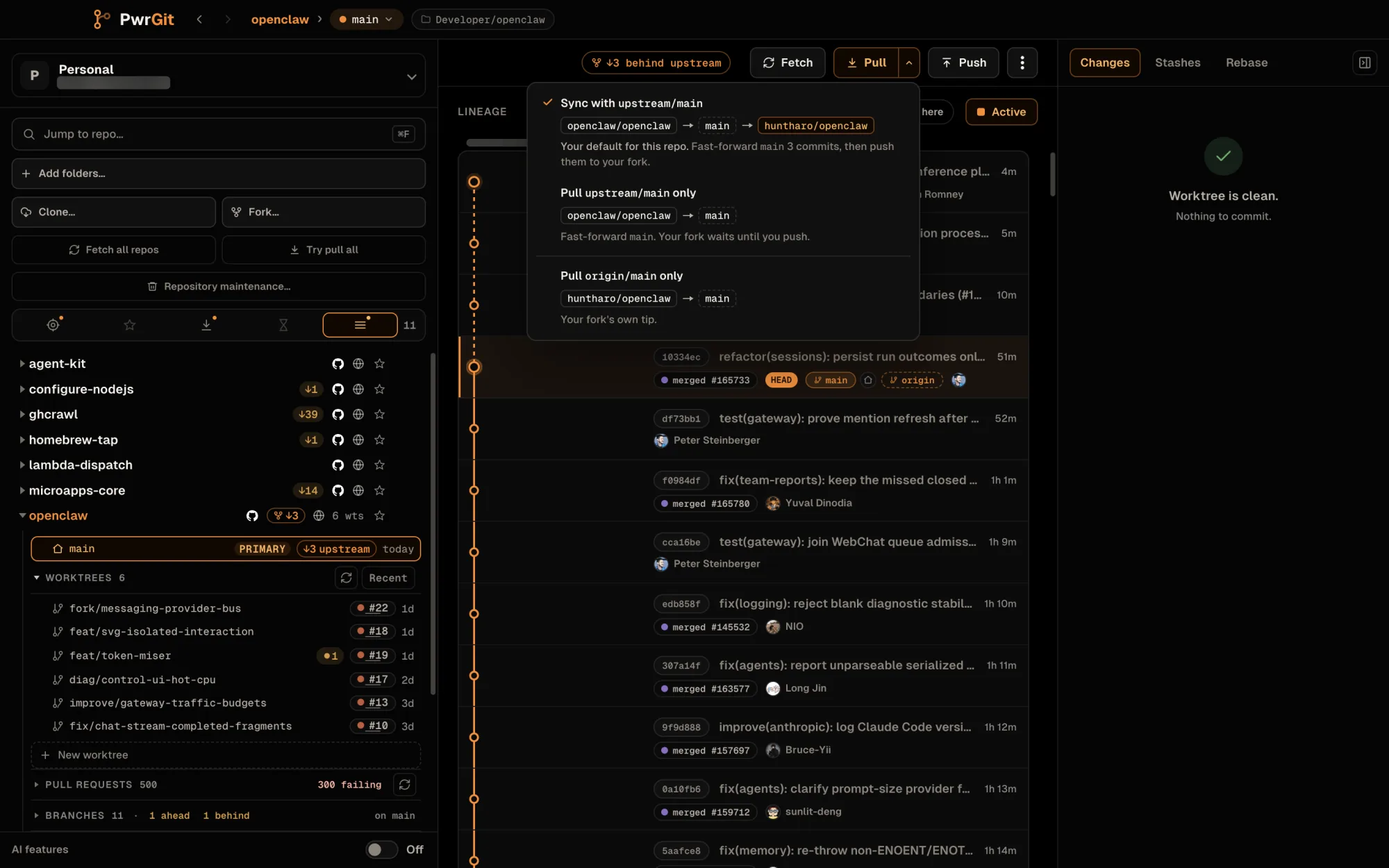Collapse the openclaw repository tree
Viewport: 1389px width, 868px height.
click(22, 516)
